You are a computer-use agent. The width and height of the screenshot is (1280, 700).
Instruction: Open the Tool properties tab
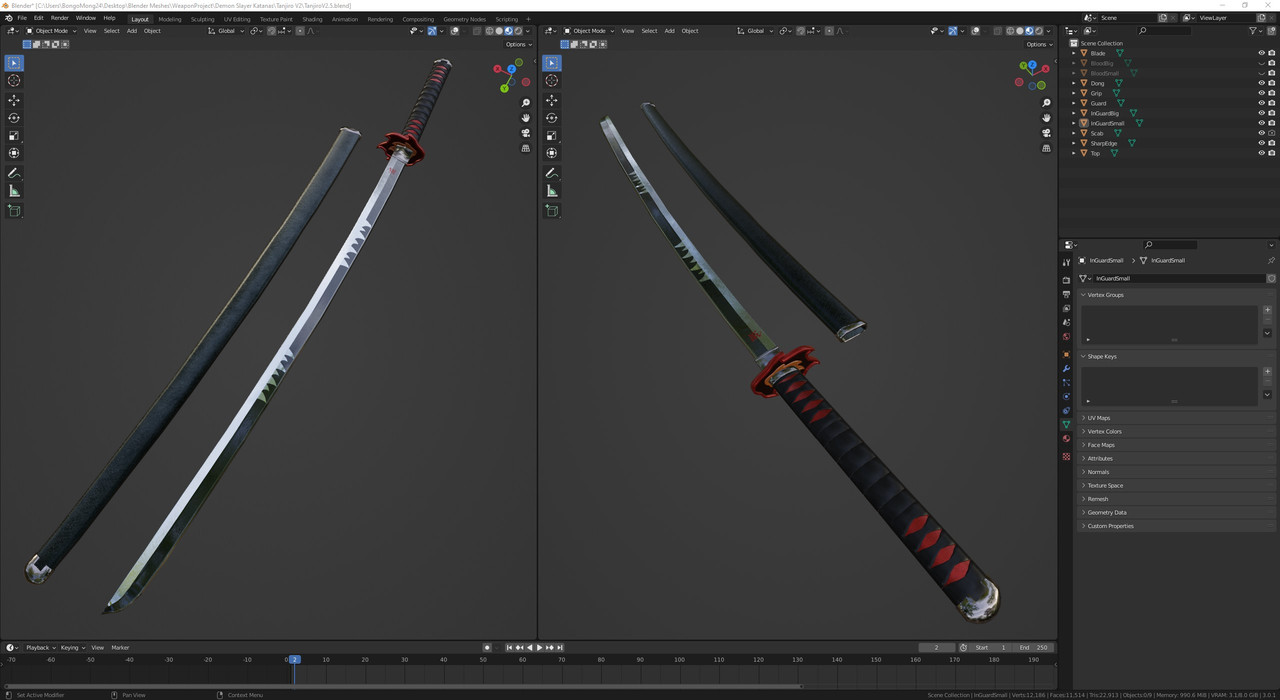[x=1066, y=262]
